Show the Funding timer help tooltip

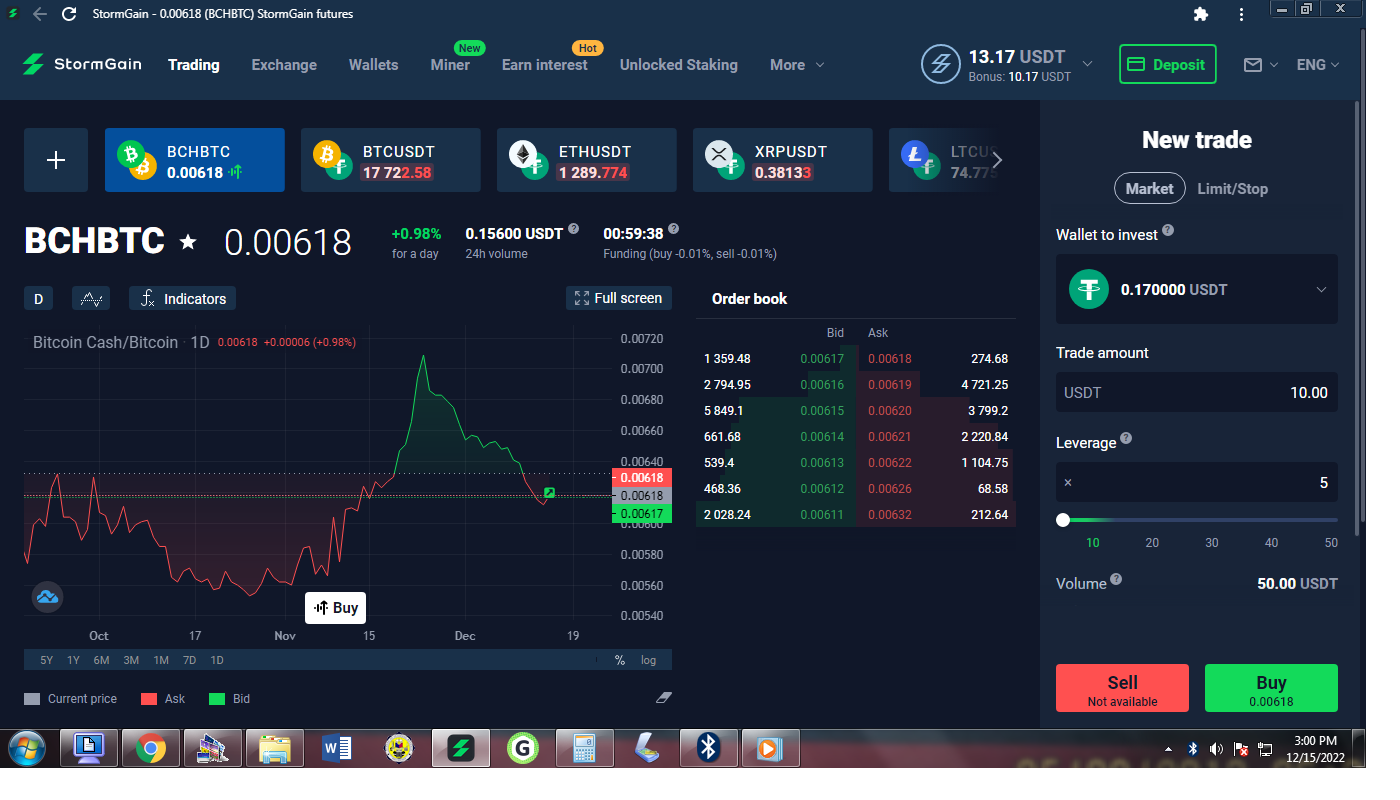673,229
